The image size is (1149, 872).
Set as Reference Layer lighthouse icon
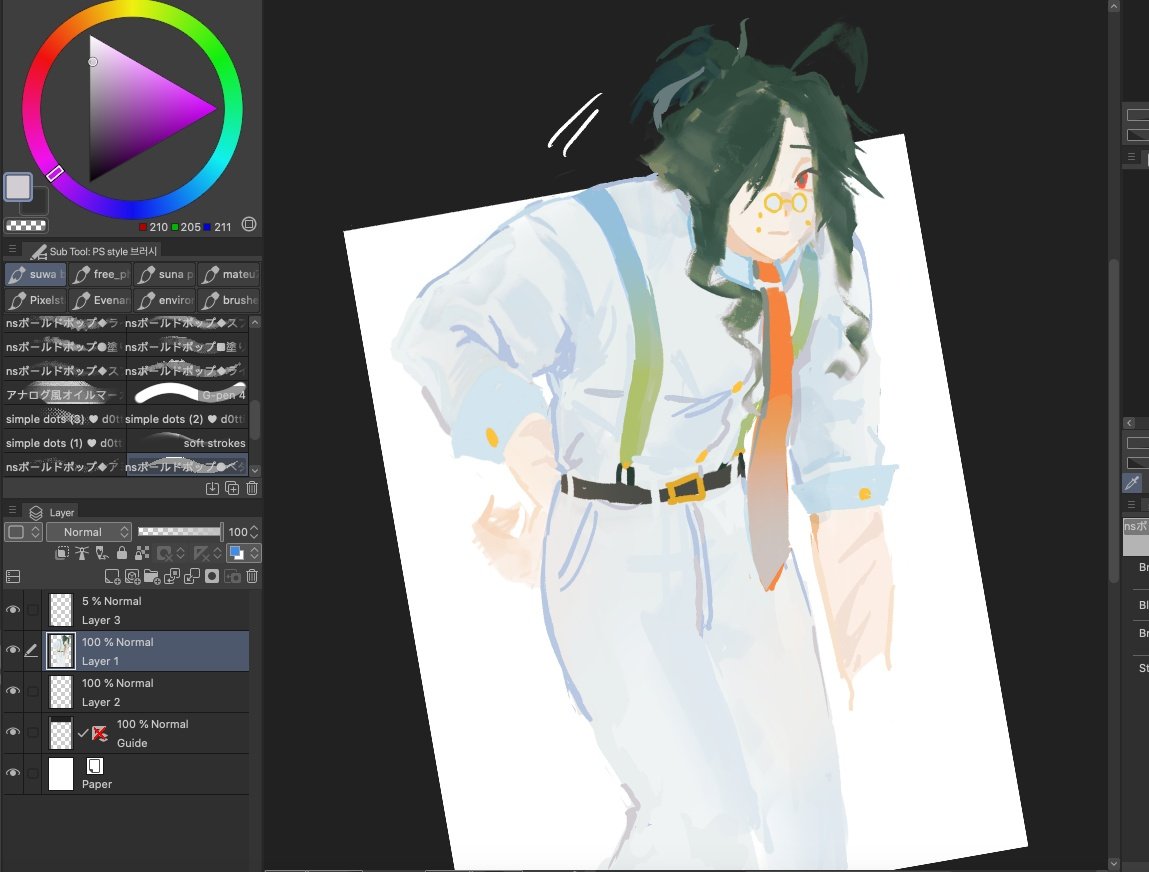point(82,553)
